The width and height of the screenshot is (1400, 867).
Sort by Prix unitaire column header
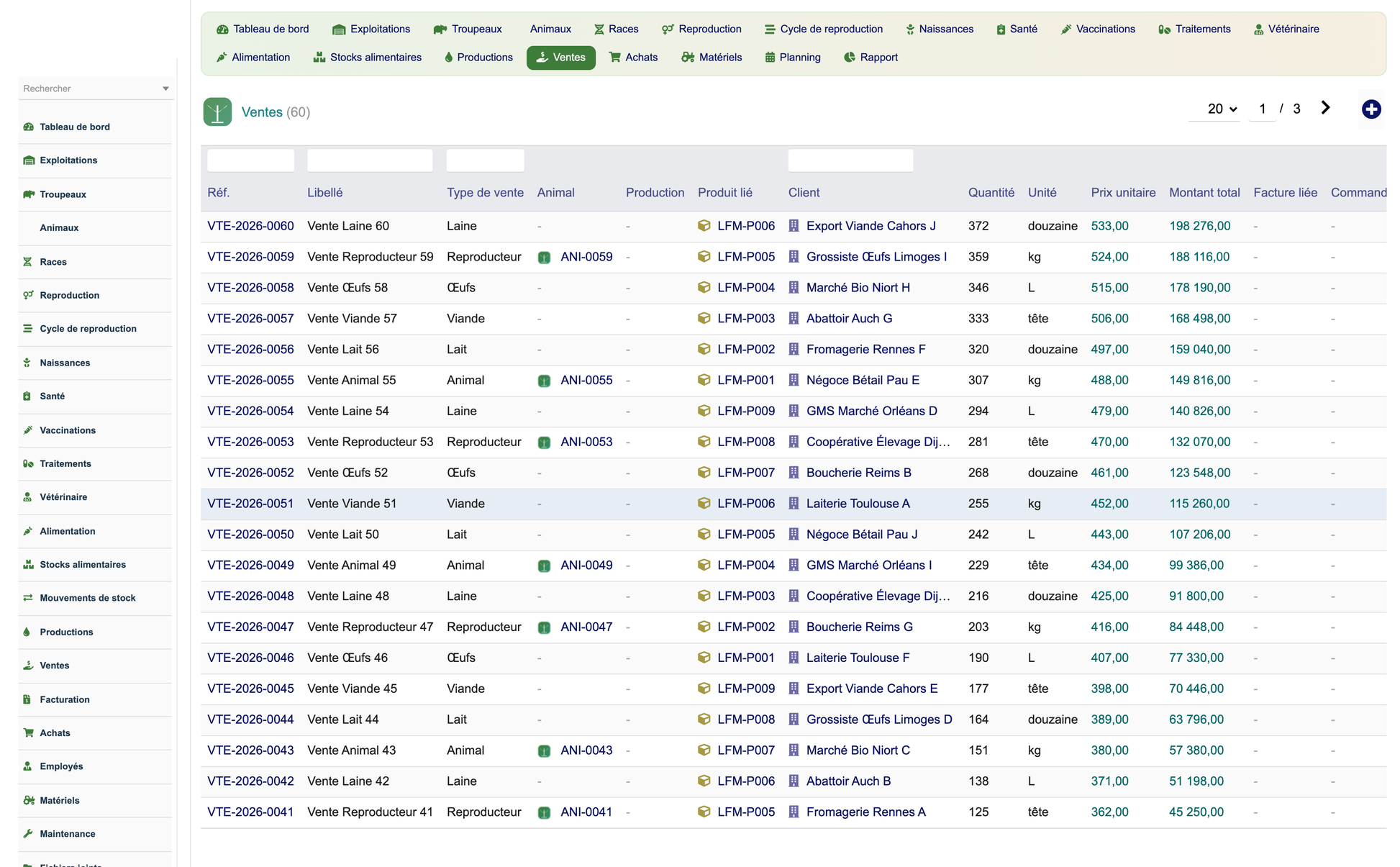pos(1123,193)
